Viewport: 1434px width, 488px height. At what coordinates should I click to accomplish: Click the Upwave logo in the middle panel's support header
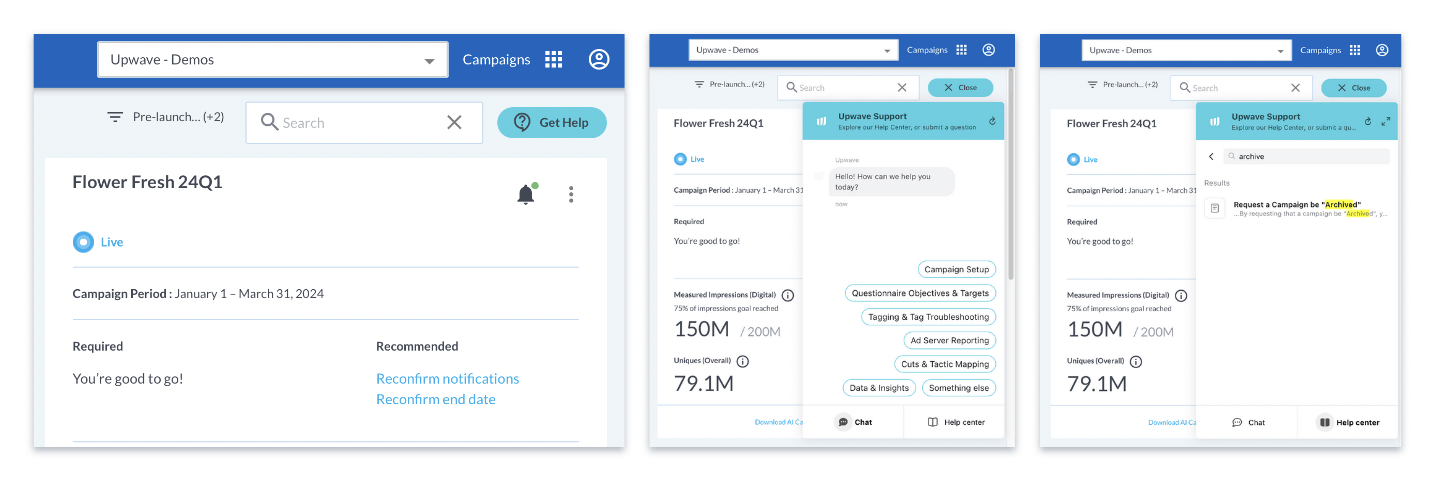821,122
